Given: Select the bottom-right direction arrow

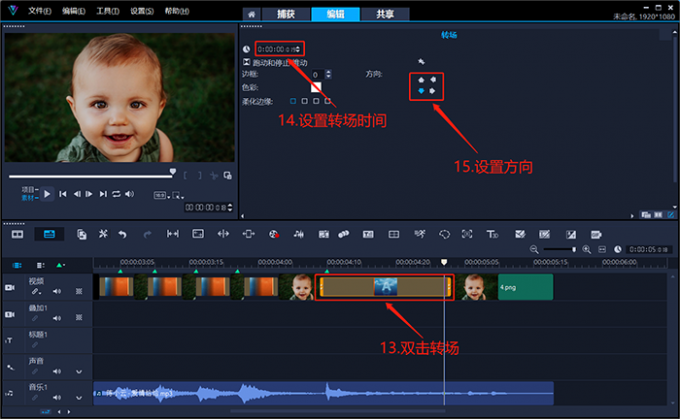Looking at the screenshot, I should tap(432, 91).
